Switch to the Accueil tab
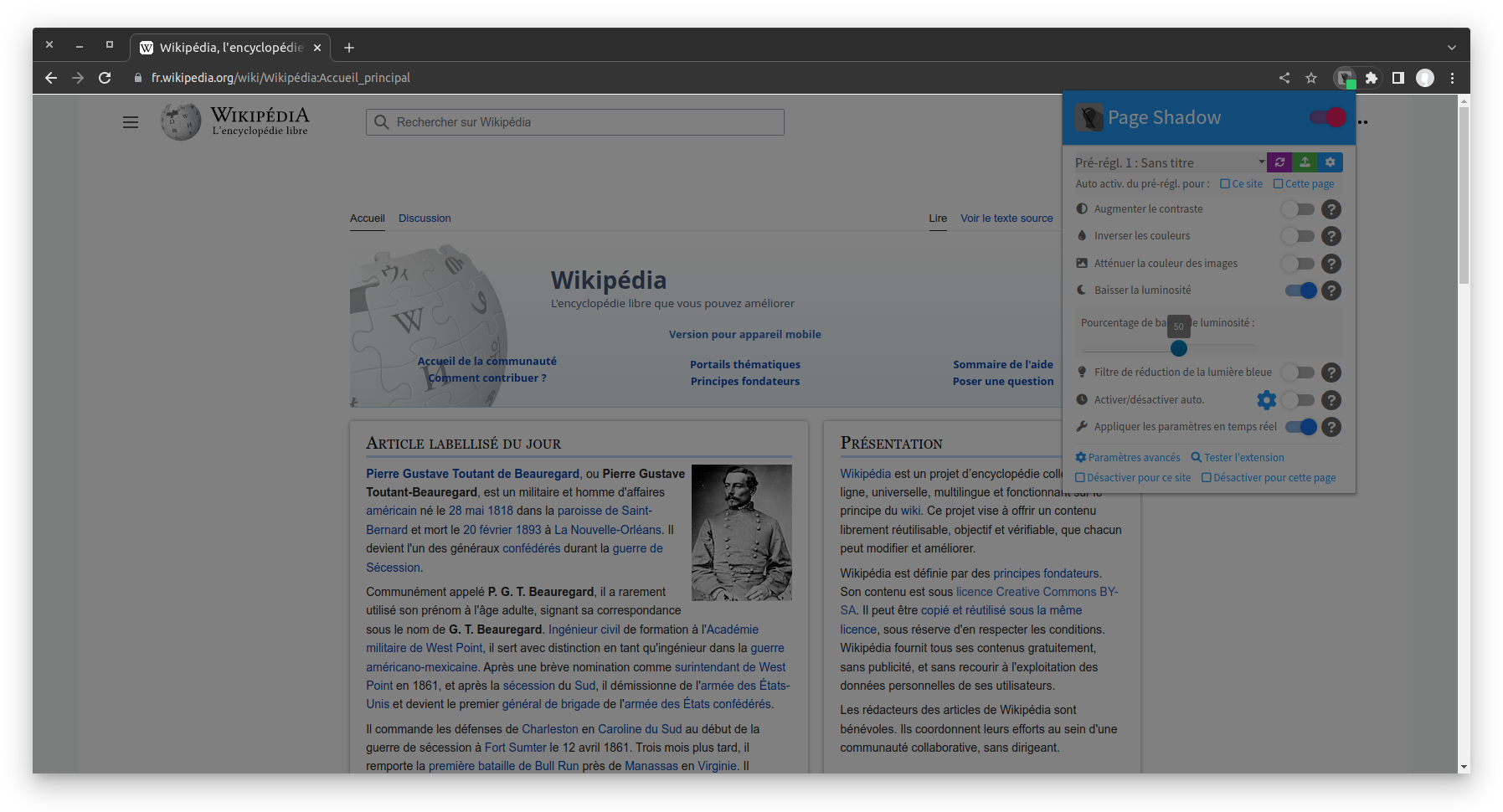This screenshot has height=812, width=1503. (368, 218)
